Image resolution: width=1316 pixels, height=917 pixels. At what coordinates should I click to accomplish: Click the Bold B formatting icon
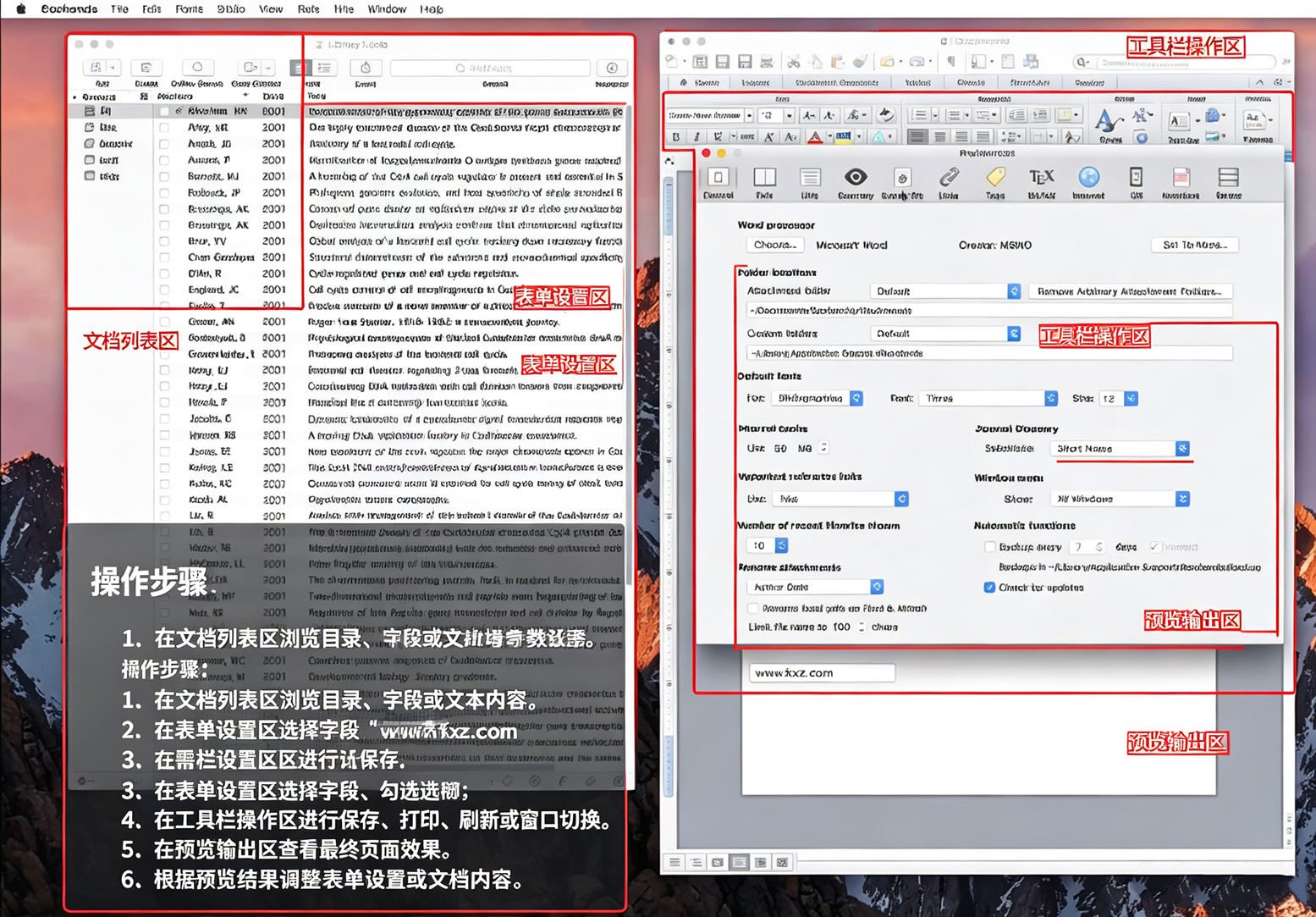click(676, 136)
